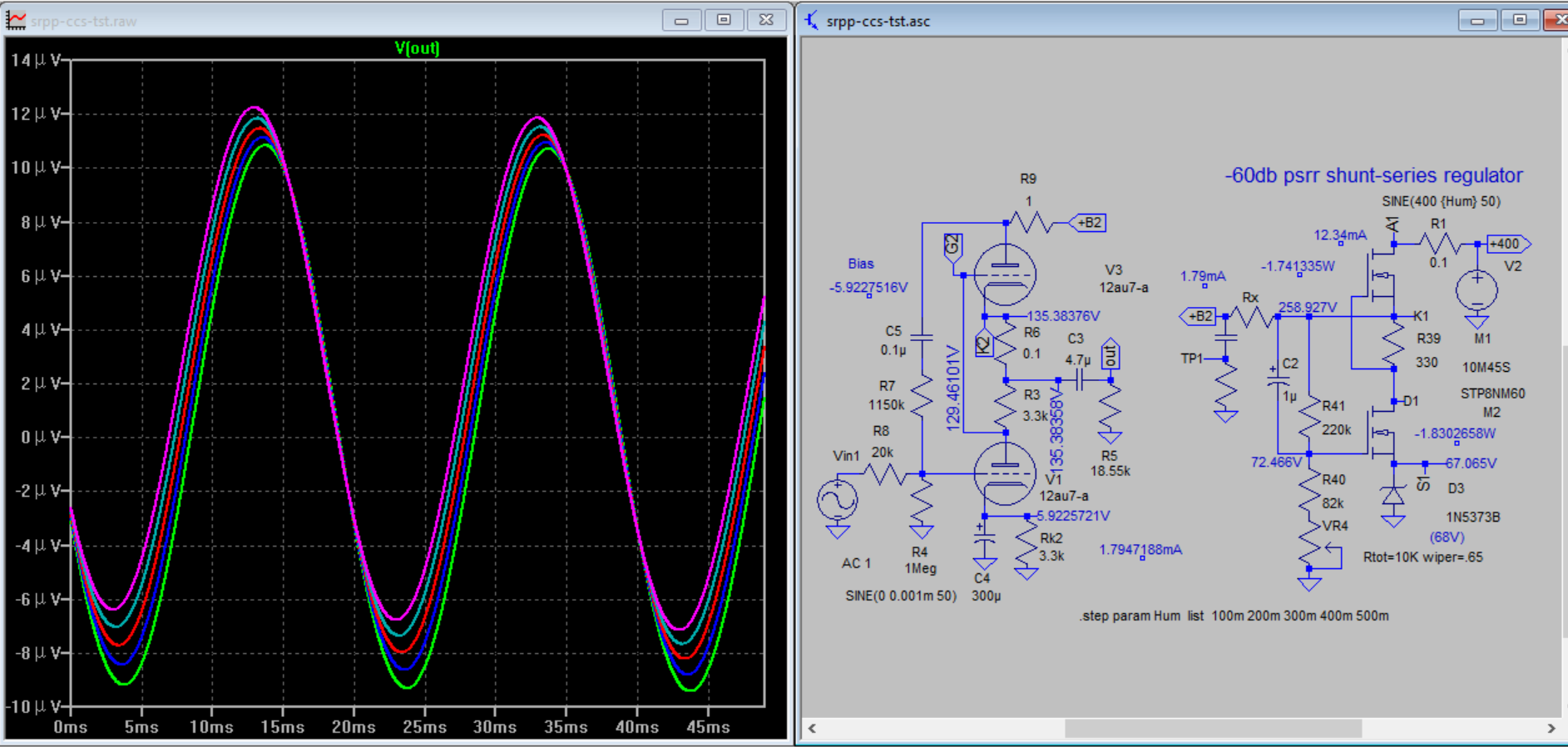Click the 45ms time axis label
Image resolution: width=1568 pixels, height=747 pixels.
pyautogui.click(x=708, y=727)
